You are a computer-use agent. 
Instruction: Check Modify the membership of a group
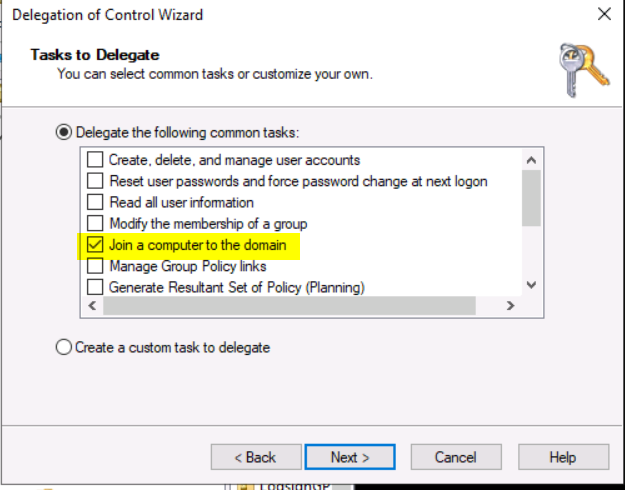tap(95, 223)
